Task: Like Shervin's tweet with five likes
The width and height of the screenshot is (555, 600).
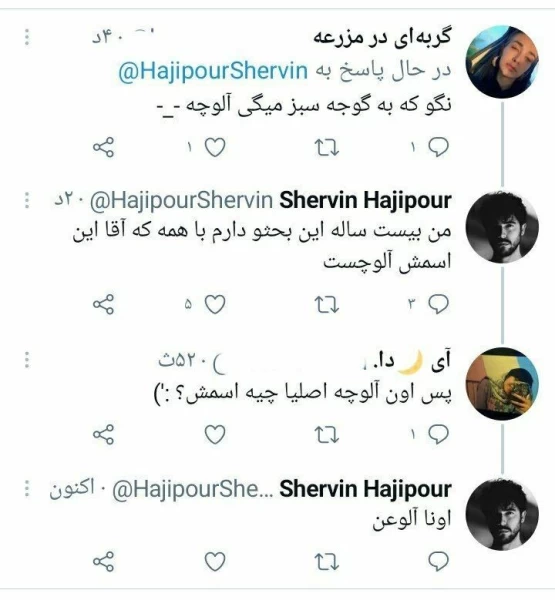Action: tap(215, 305)
